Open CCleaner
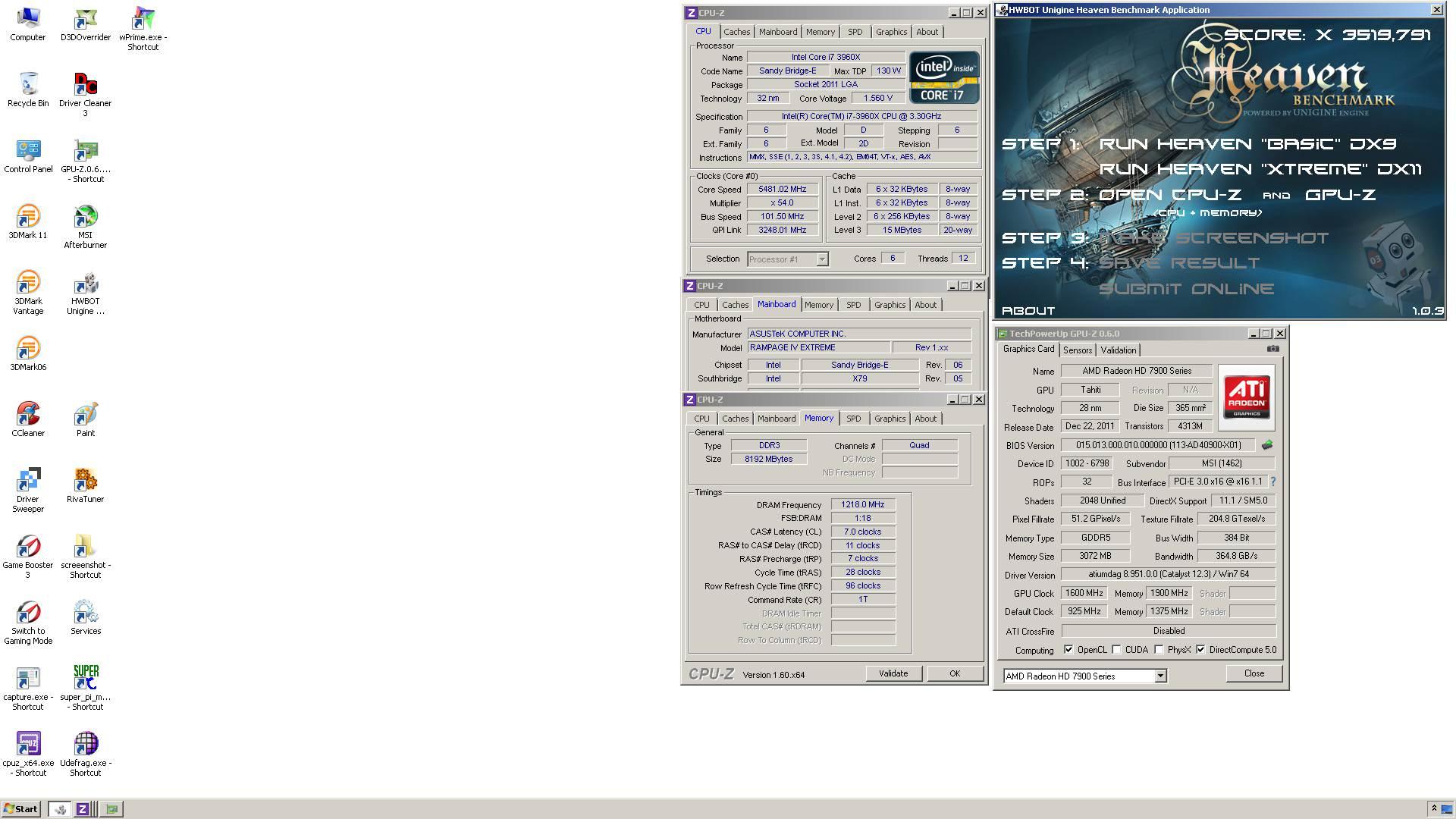1456x819 pixels. coord(28,419)
